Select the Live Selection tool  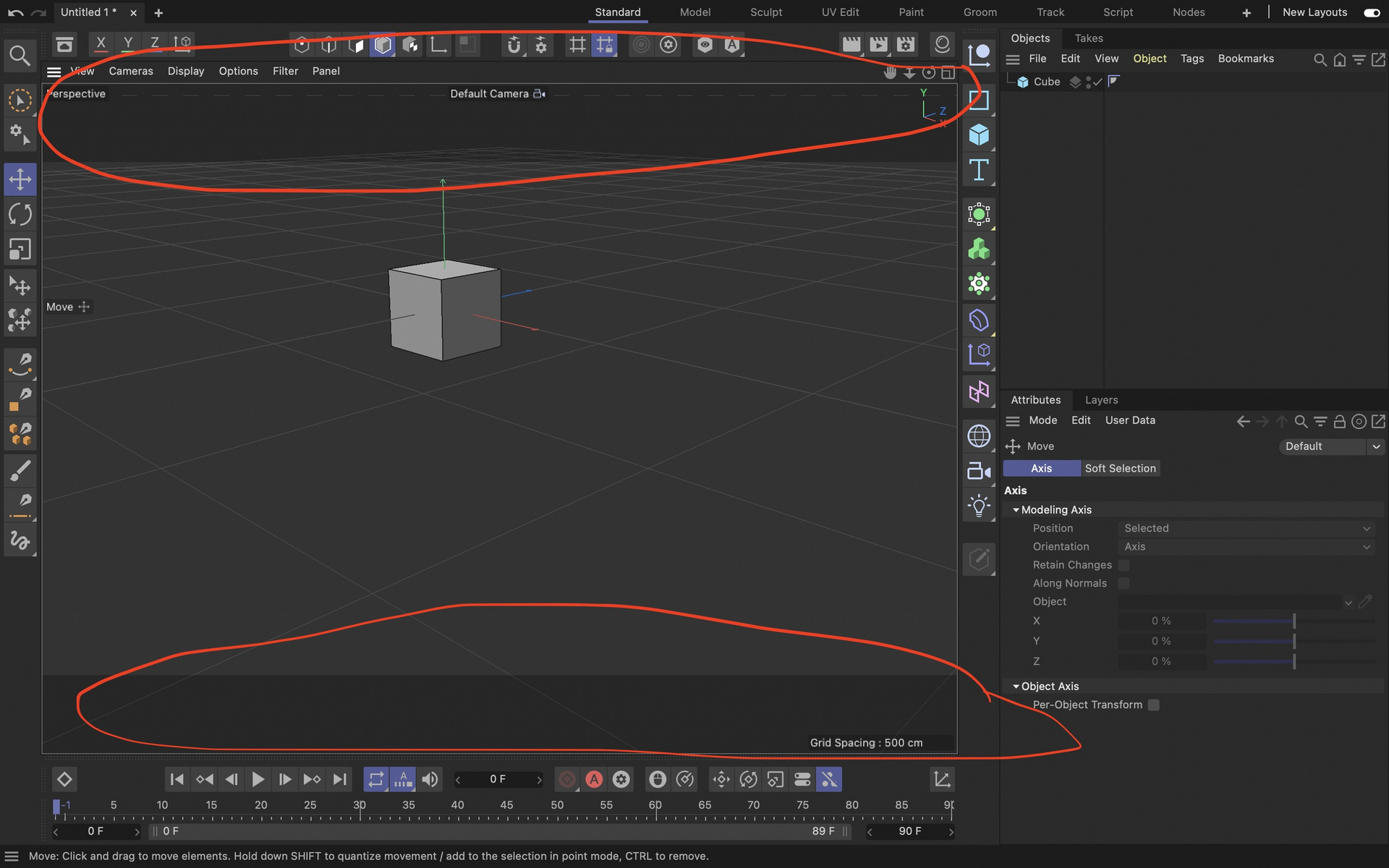pyautogui.click(x=20, y=100)
